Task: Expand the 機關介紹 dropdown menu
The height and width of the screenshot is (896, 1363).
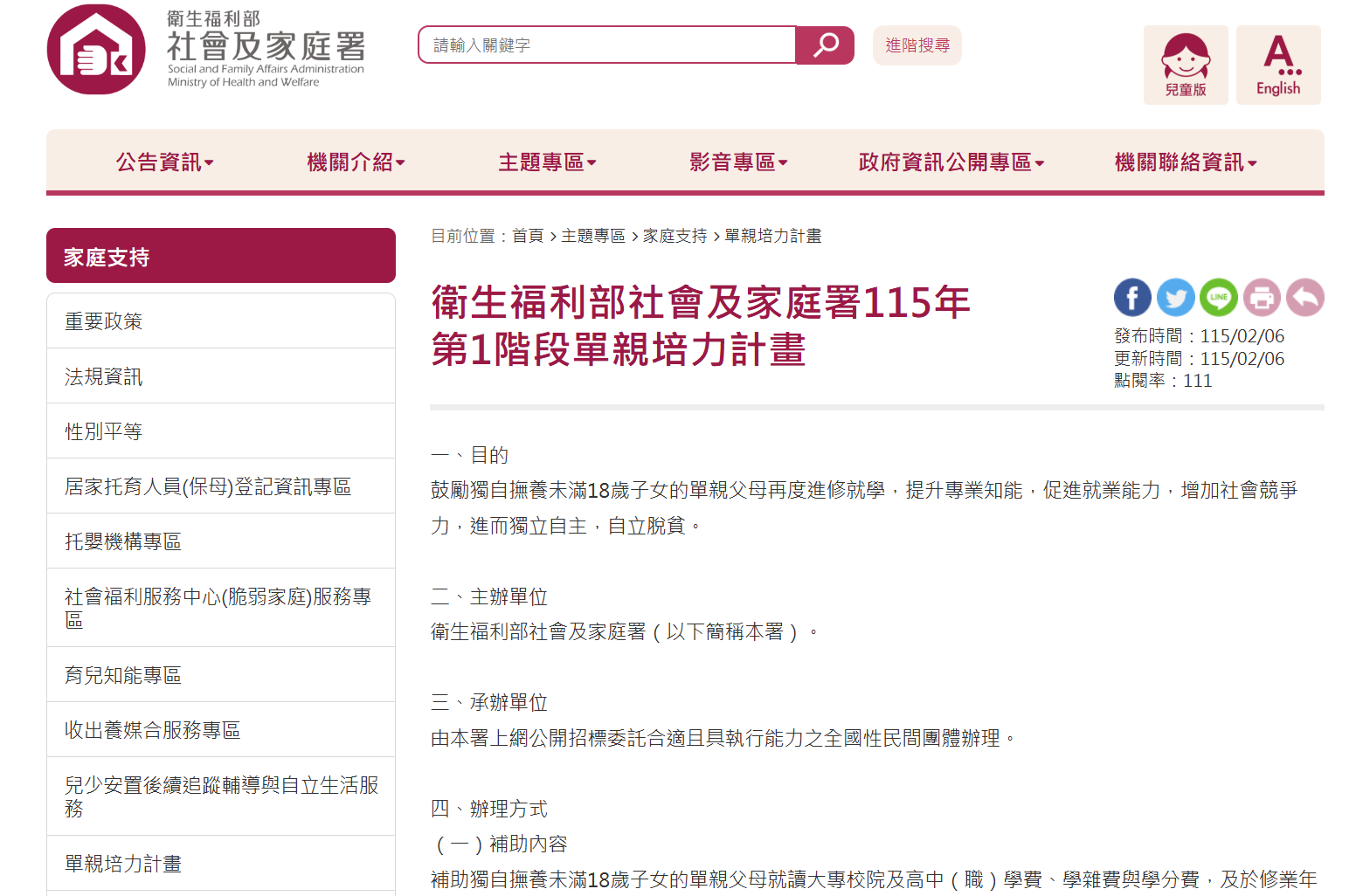Action: click(356, 162)
